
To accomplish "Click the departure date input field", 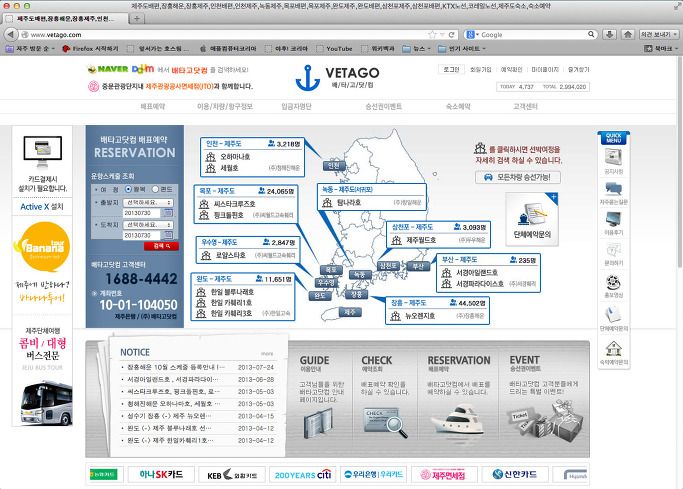I will pos(142,213).
